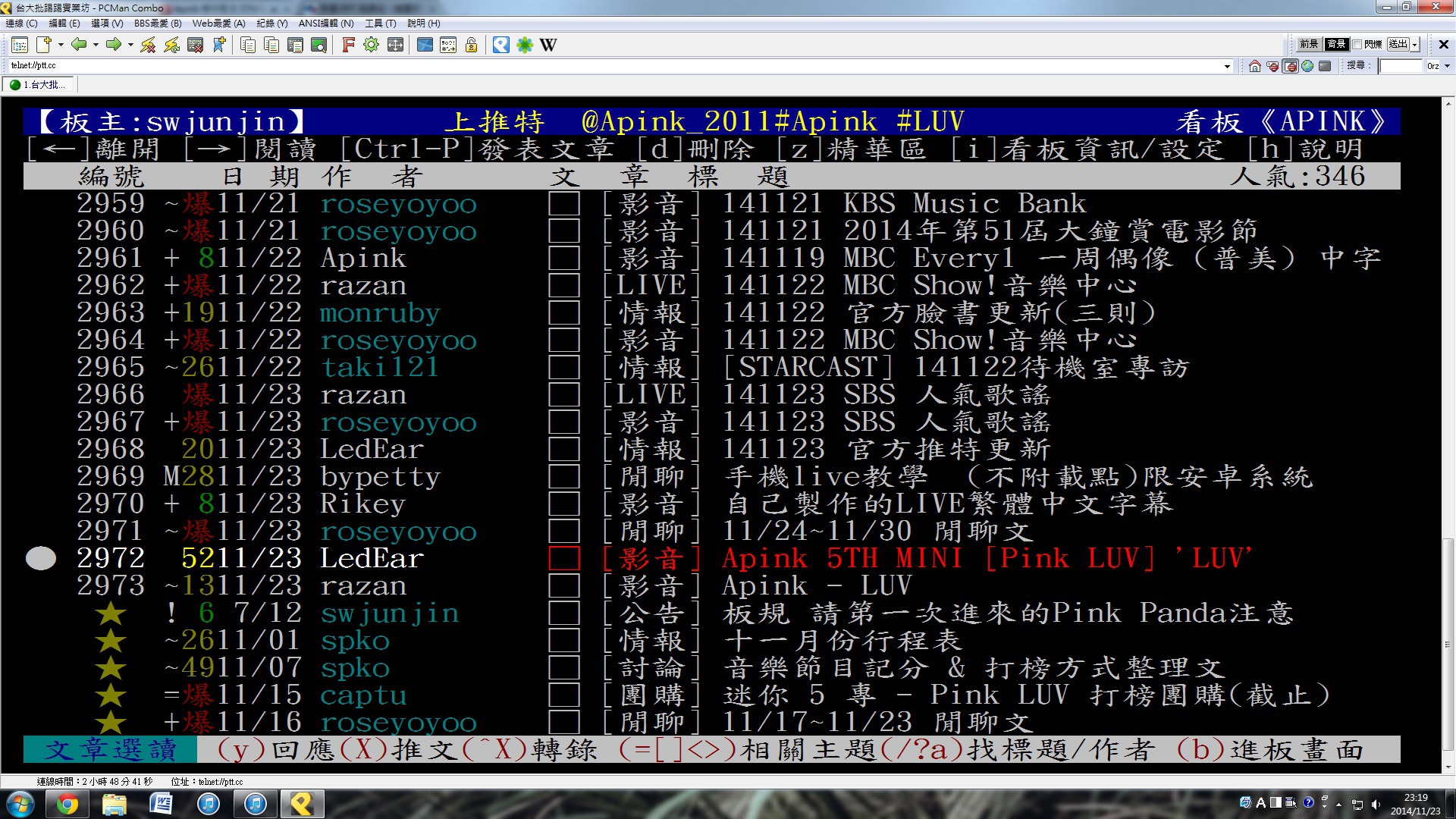Click the add-to-favorites bookmark icon
Screen dimensions: 1456x819
[219, 45]
